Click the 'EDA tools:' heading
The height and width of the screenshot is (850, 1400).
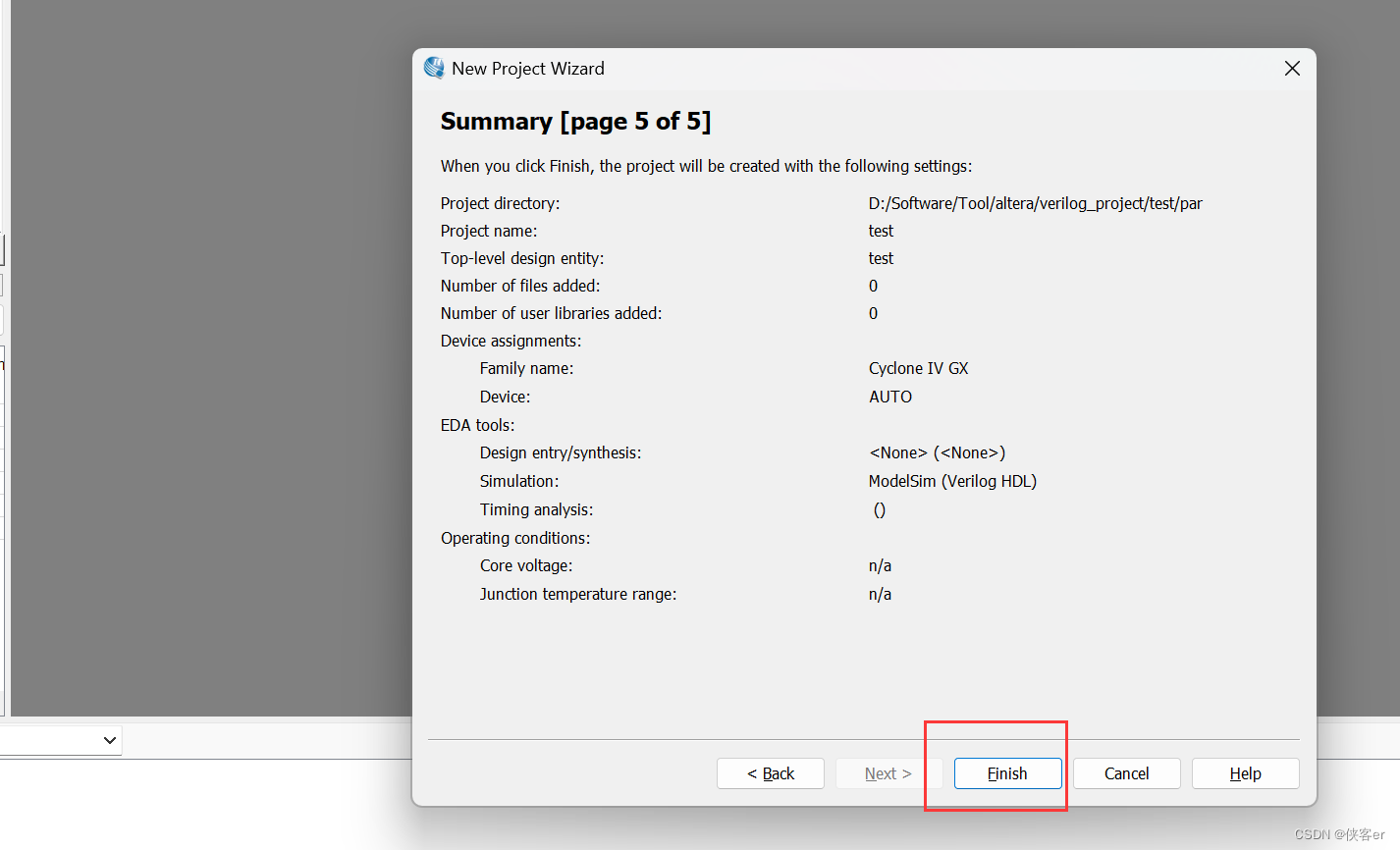point(477,425)
